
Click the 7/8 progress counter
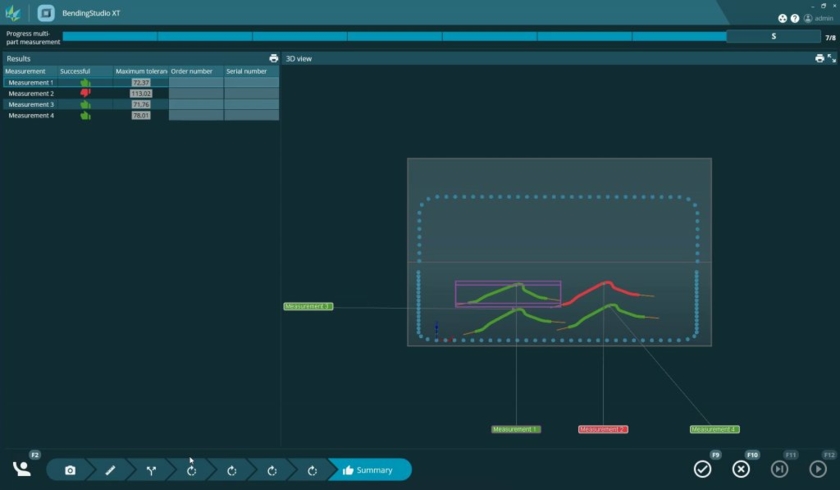point(830,38)
